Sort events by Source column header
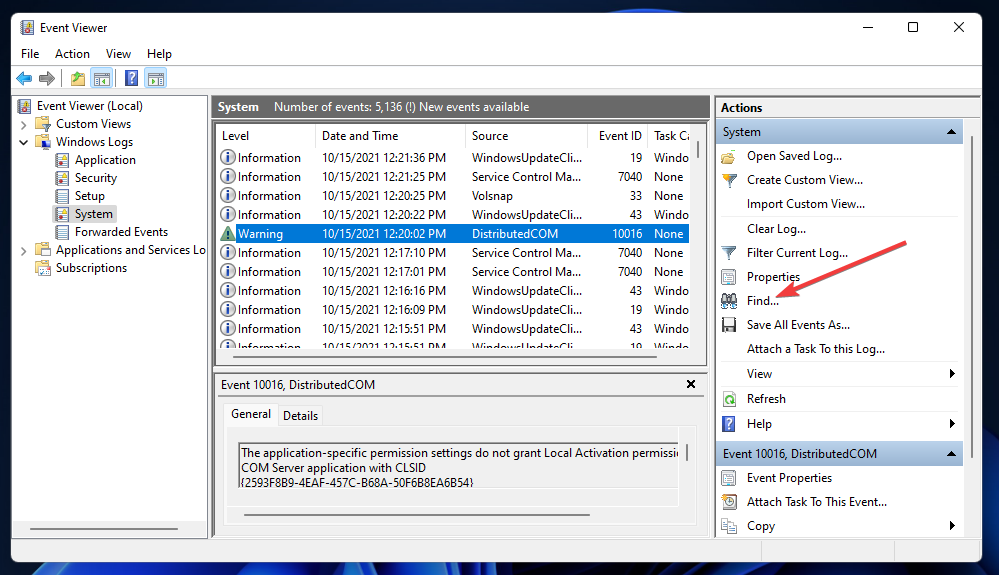This screenshot has height=575, width=999. click(x=526, y=136)
